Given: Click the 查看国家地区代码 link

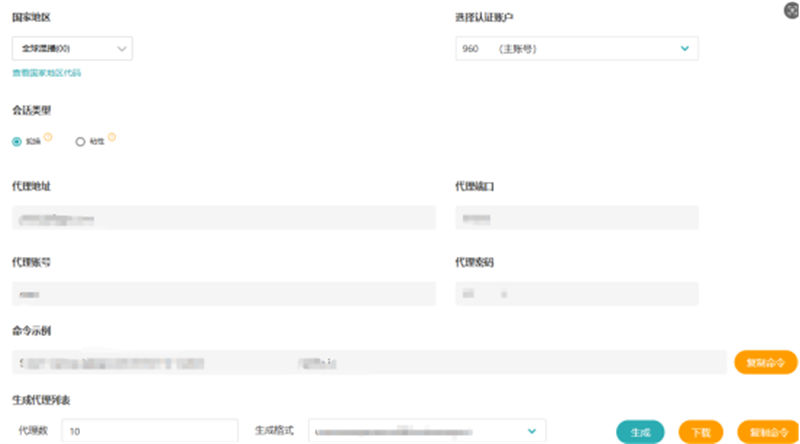Looking at the screenshot, I should (46, 73).
